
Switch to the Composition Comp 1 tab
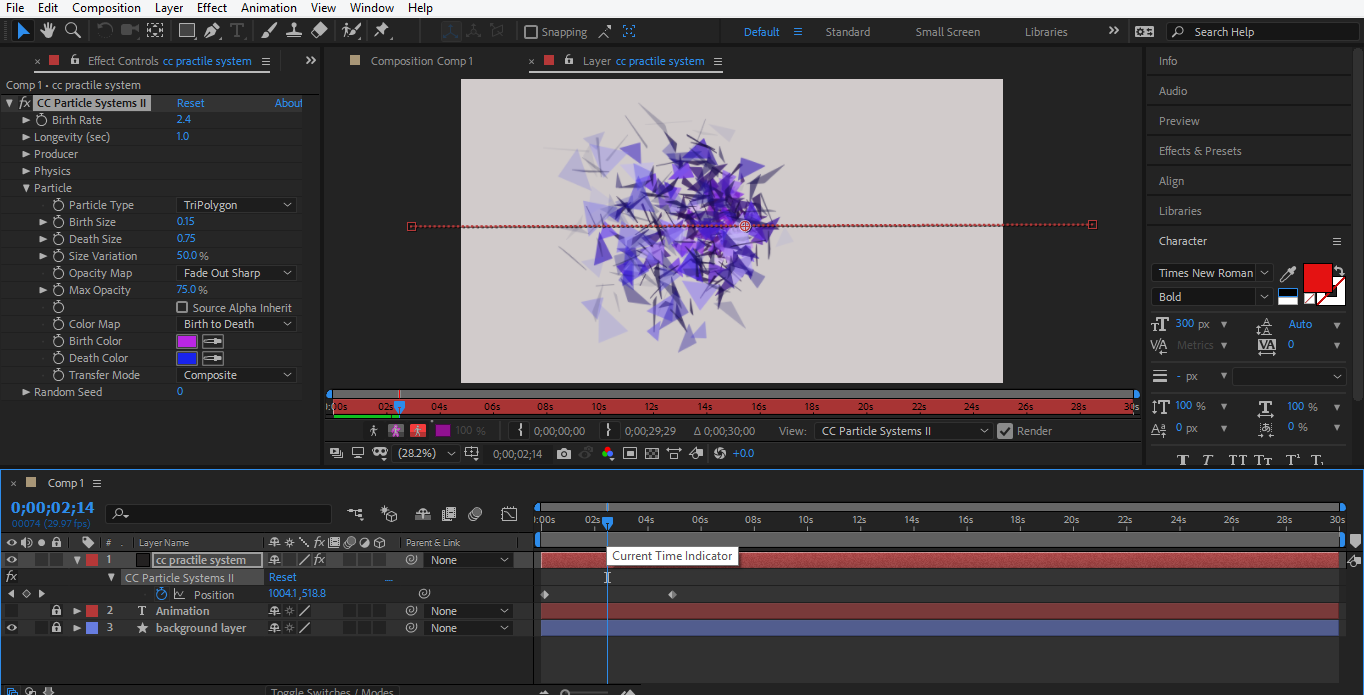point(421,61)
